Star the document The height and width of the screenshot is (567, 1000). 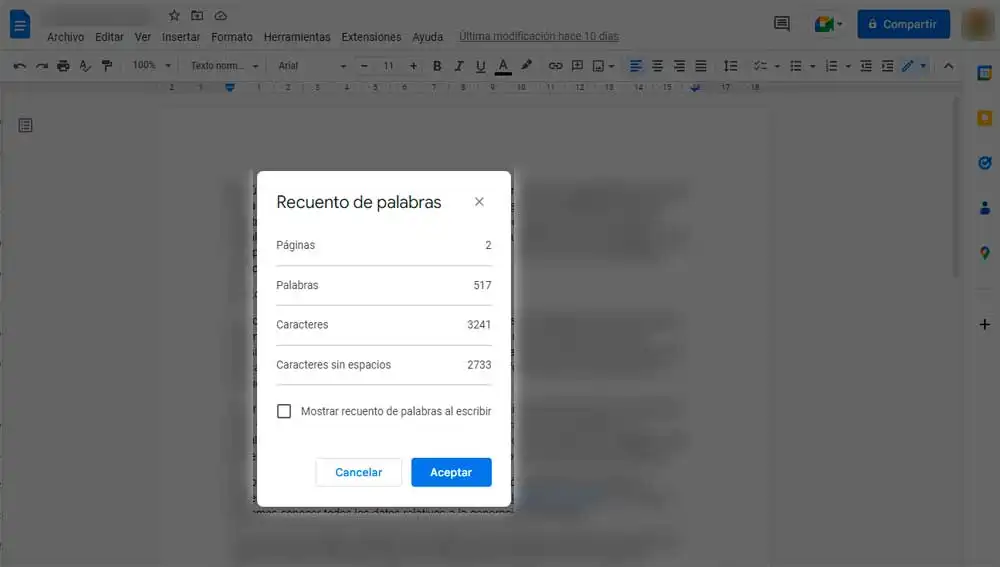(174, 15)
